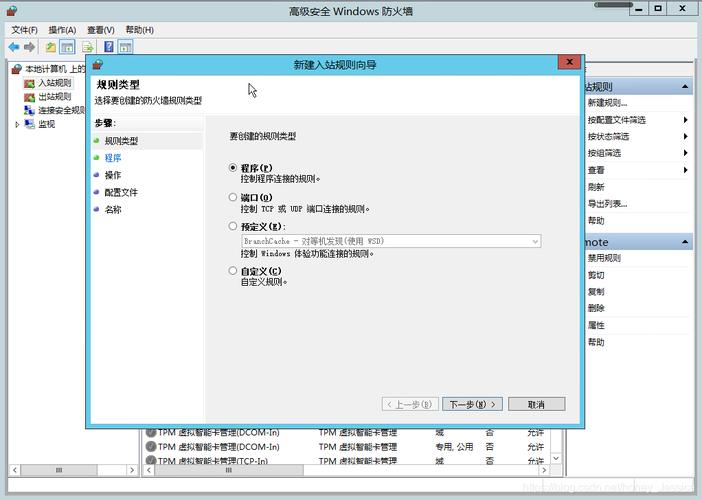Image resolution: width=702 pixels, height=500 pixels.
Task: Toggle the console tree pane icon
Action: click(67, 47)
